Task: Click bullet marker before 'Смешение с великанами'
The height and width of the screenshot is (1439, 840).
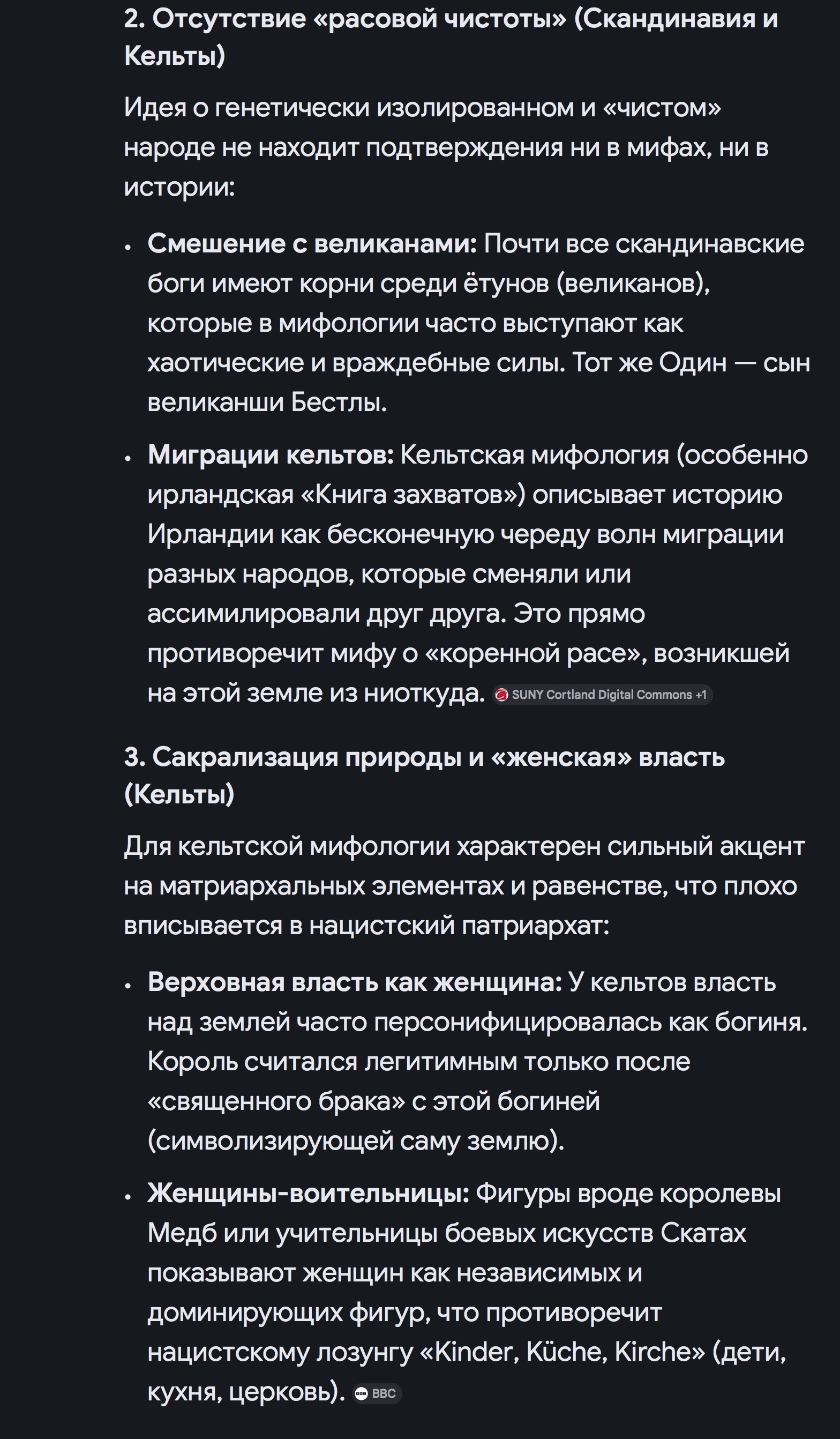Action: tap(129, 247)
